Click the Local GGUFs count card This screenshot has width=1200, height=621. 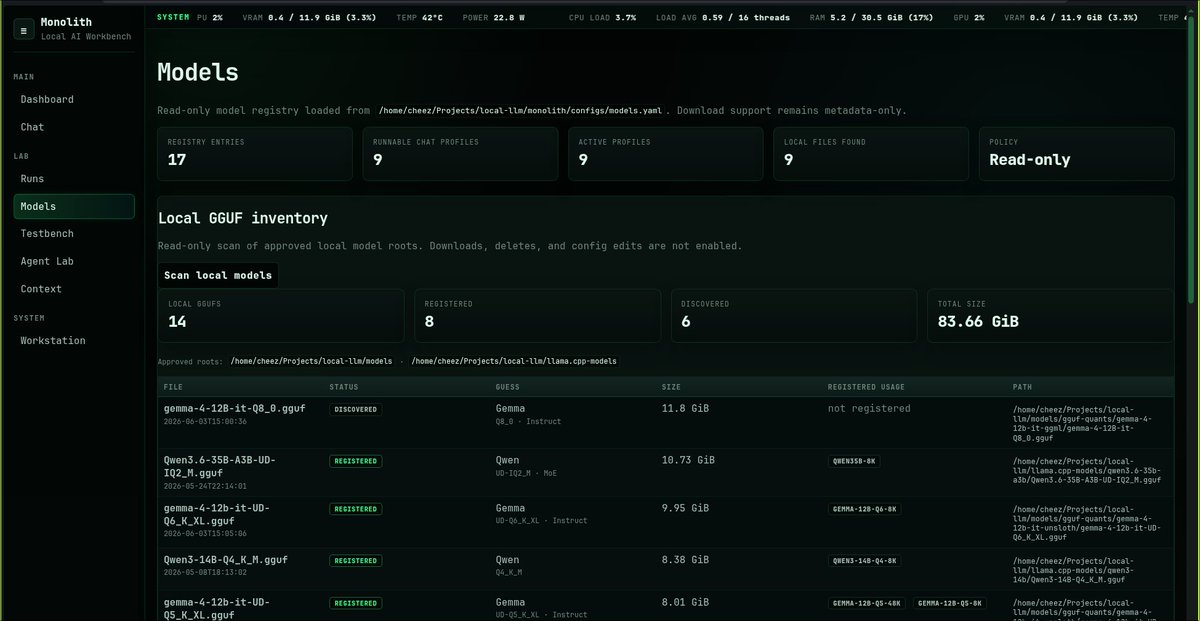click(281, 315)
